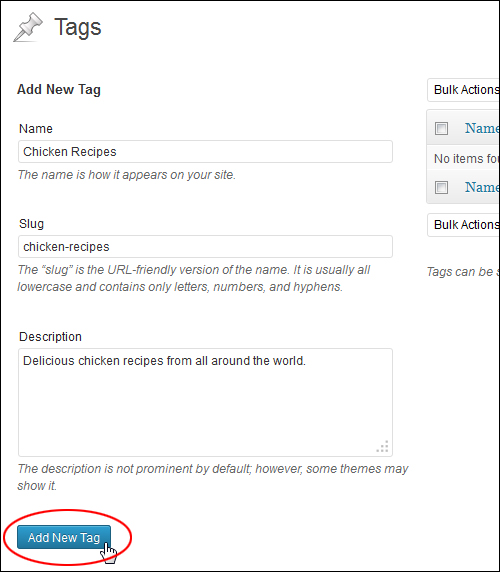The image size is (500, 572).
Task: Click the Name field label
Action: point(36,129)
